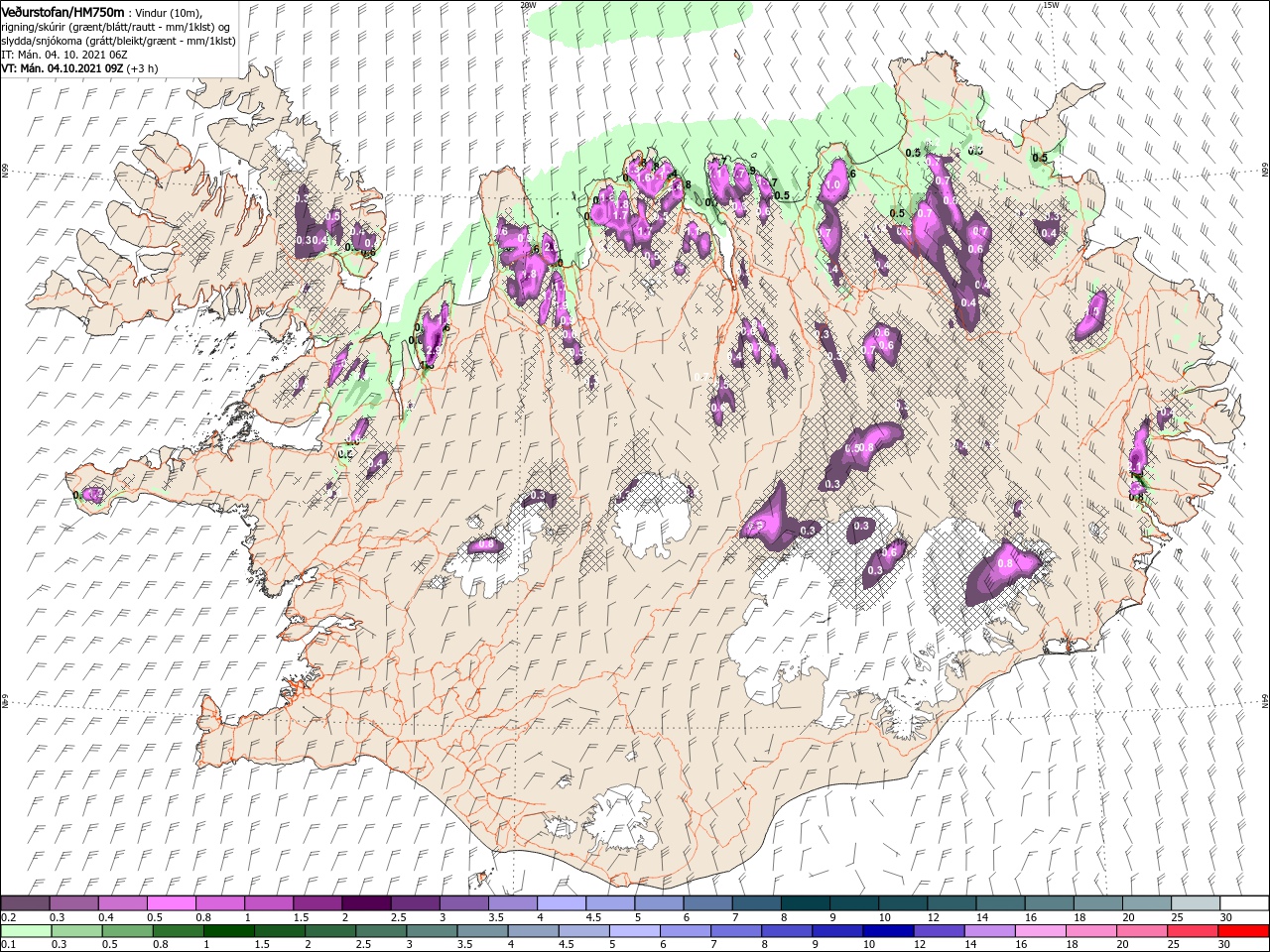The width and height of the screenshot is (1270, 952).
Task: Pick the mauve 0.3 snow legend swatch
Action: [x=73, y=902]
